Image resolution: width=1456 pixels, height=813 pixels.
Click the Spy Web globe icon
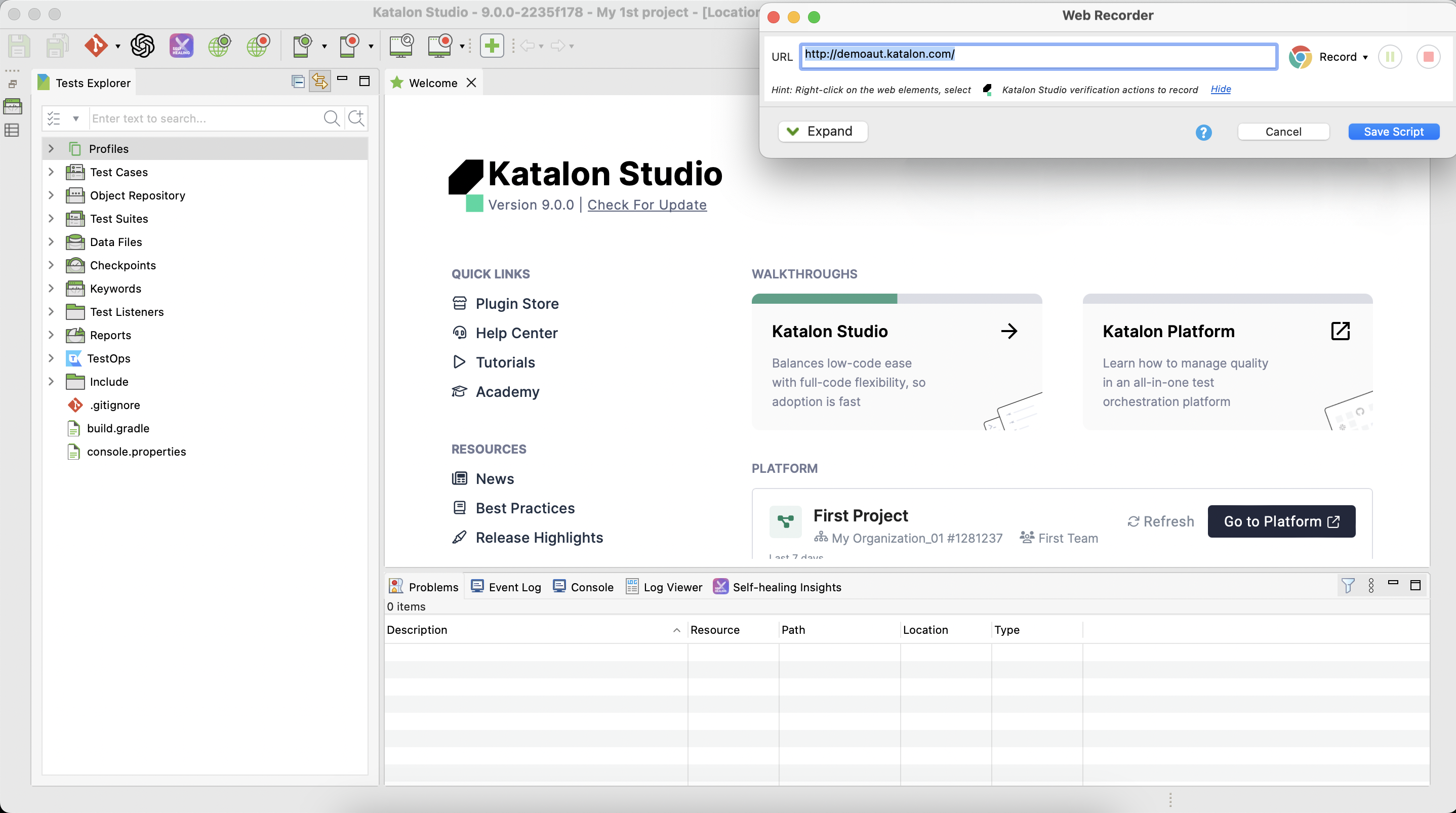coord(220,45)
